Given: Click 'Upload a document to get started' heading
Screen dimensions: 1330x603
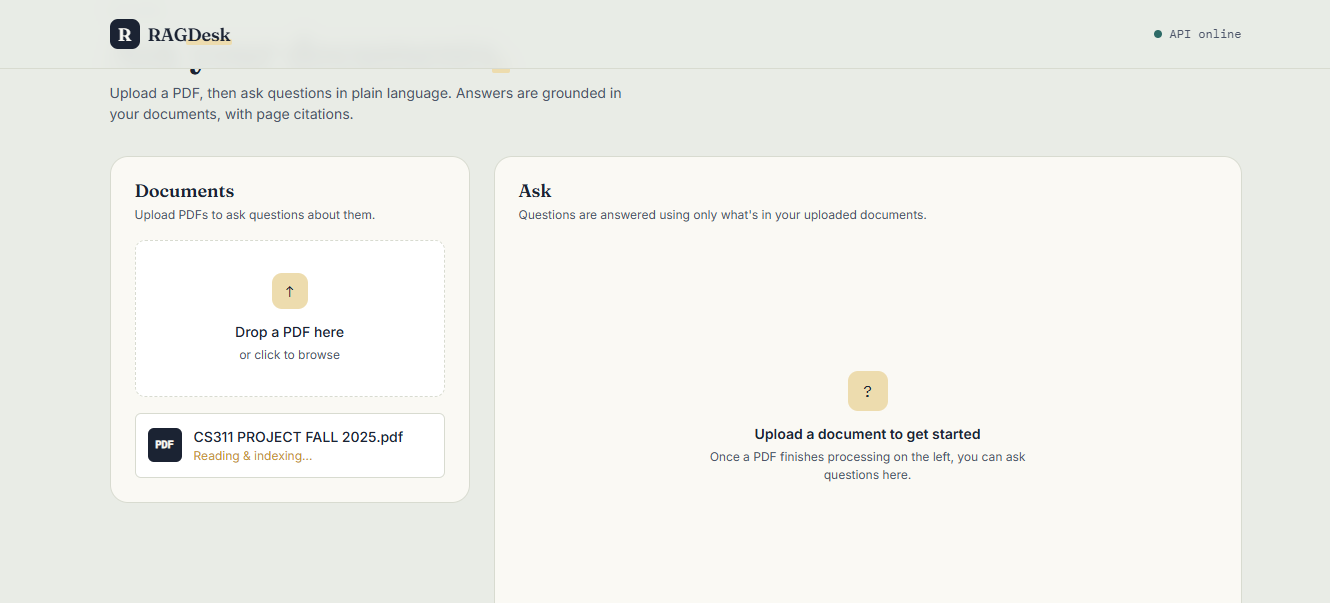Looking at the screenshot, I should 867,434.
